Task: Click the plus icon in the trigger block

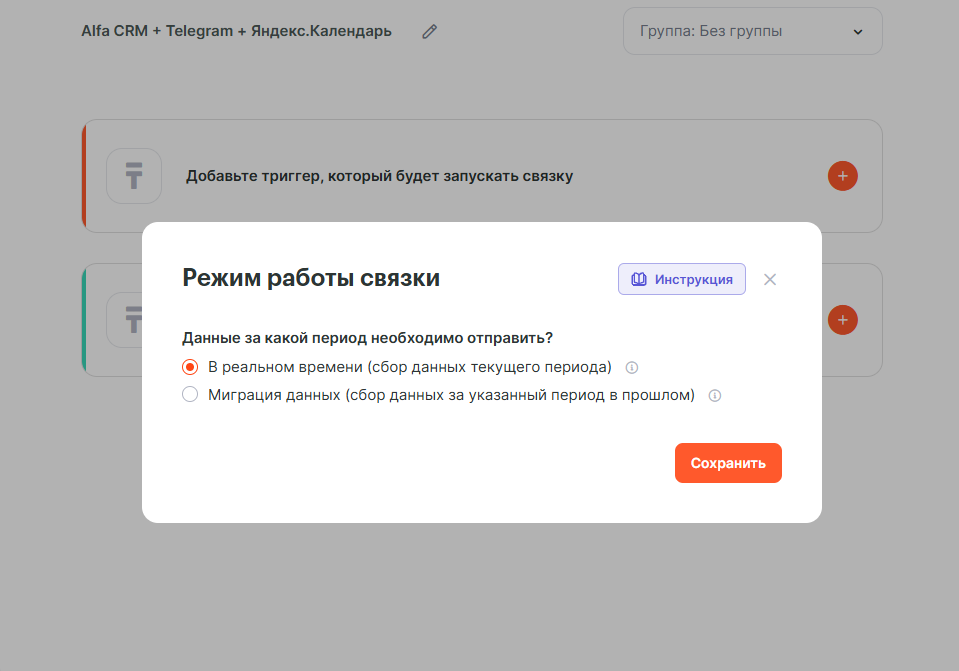Action: coord(842,176)
